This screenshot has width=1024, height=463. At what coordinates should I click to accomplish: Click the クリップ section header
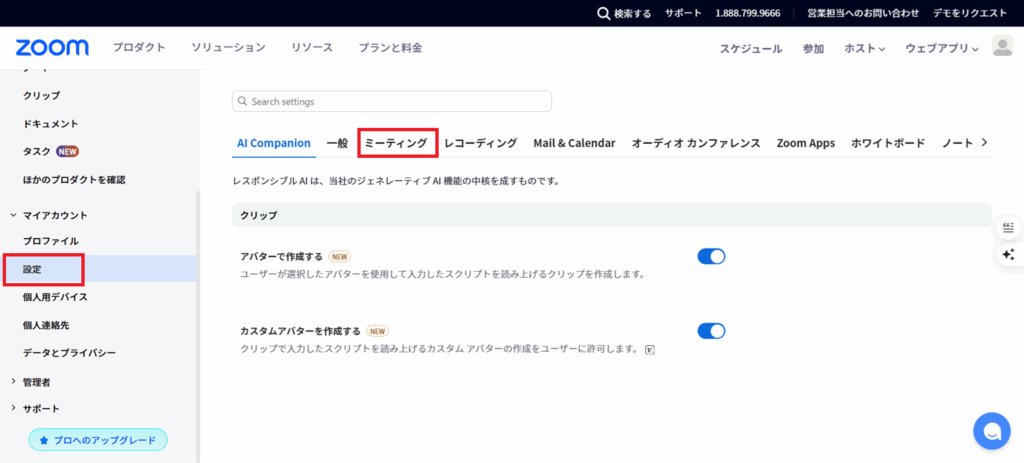click(x=612, y=215)
